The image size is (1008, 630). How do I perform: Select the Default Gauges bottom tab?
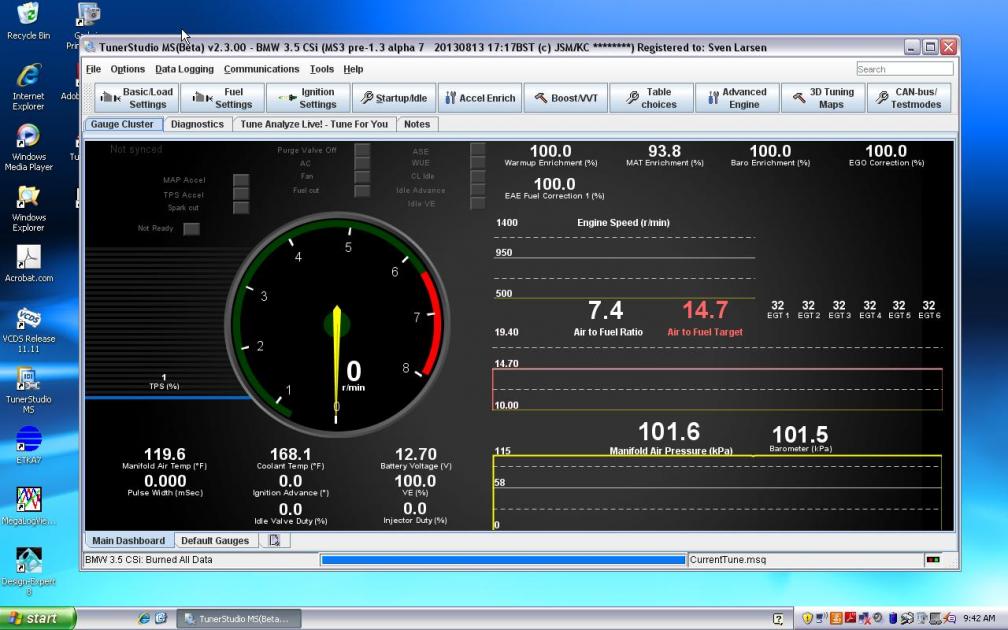(215, 541)
